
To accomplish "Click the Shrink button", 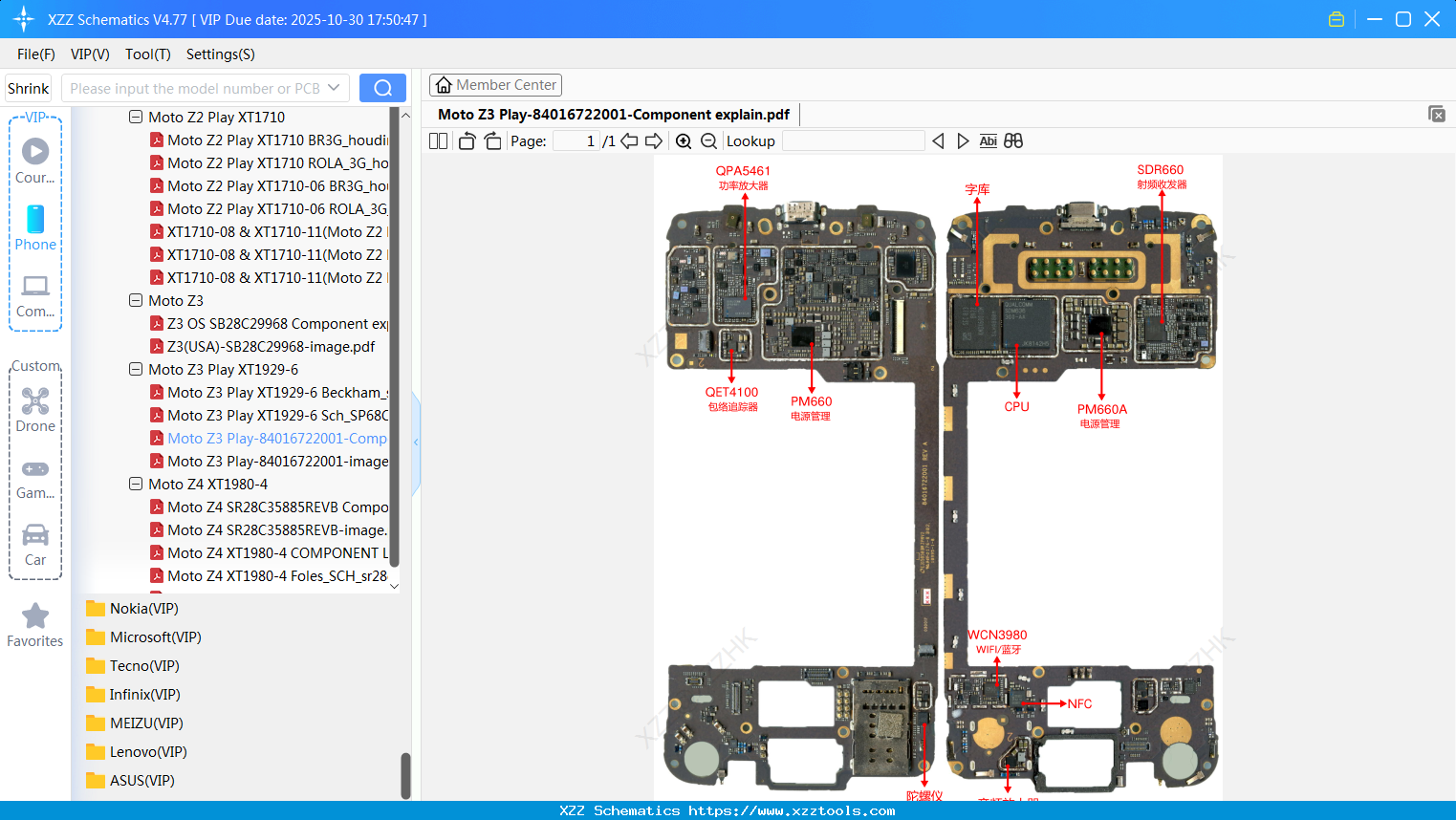I will click(x=27, y=87).
